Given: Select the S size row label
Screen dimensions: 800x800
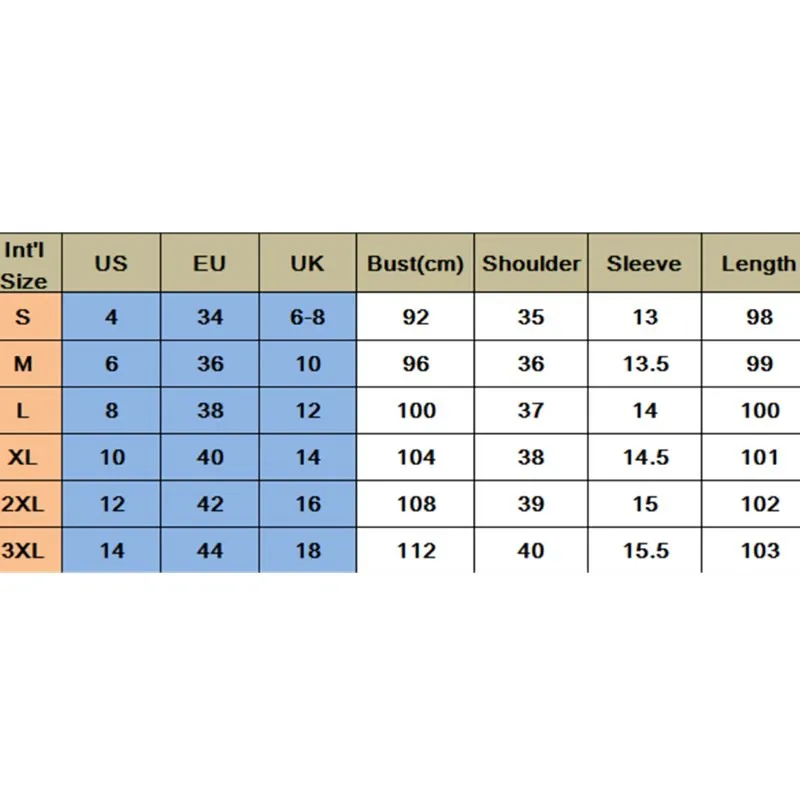Looking at the screenshot, I should click(x=31, y=317).
